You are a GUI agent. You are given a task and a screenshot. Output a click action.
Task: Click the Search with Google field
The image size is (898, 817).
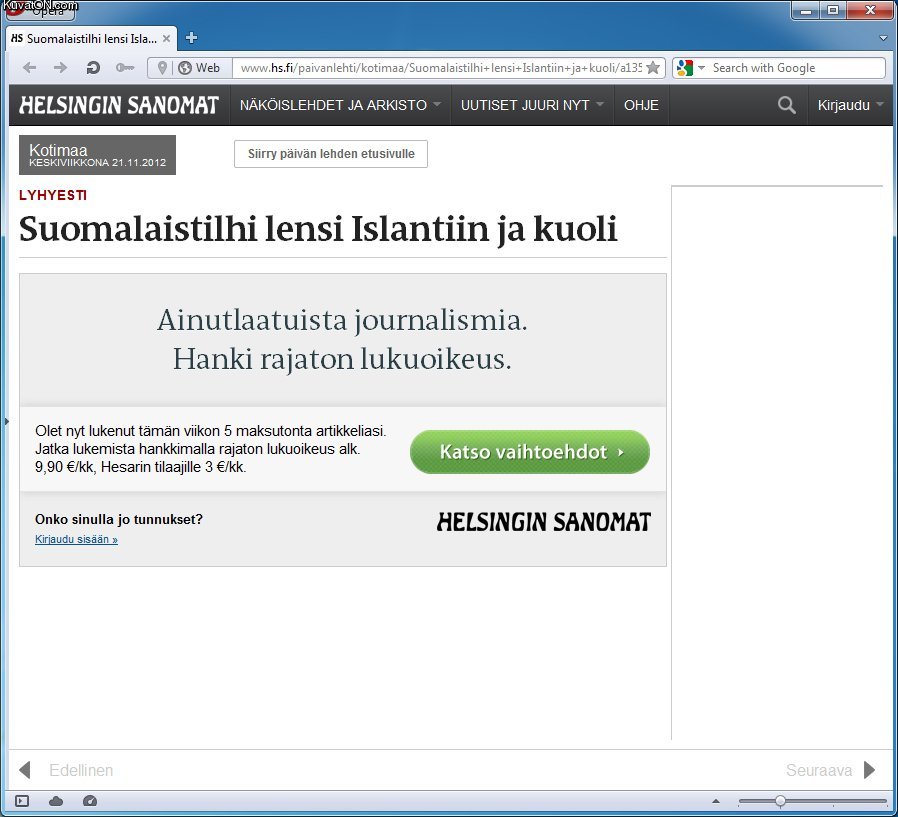tap(795, 68)
